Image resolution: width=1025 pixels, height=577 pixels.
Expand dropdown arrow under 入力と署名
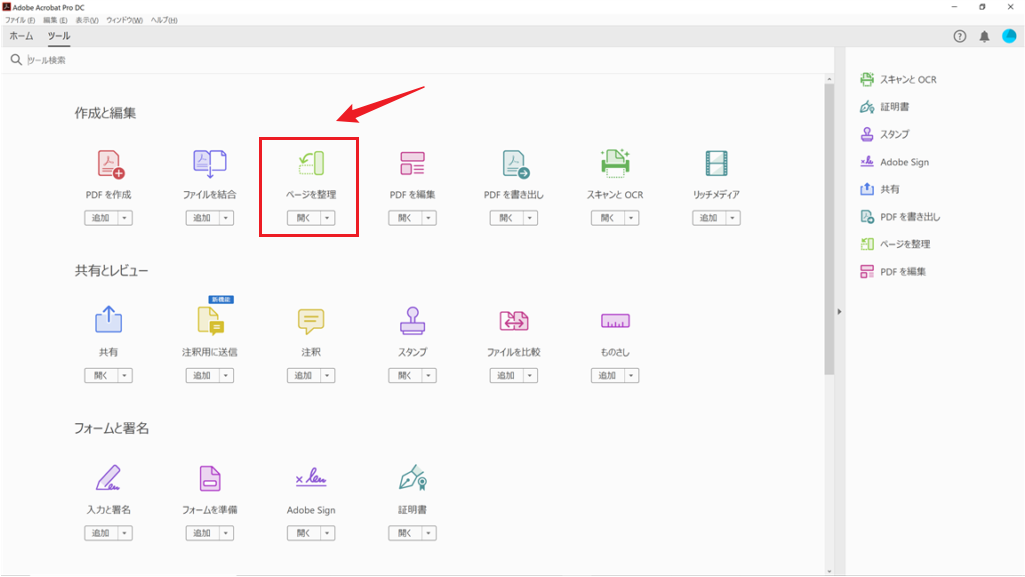tap(125, 533)
